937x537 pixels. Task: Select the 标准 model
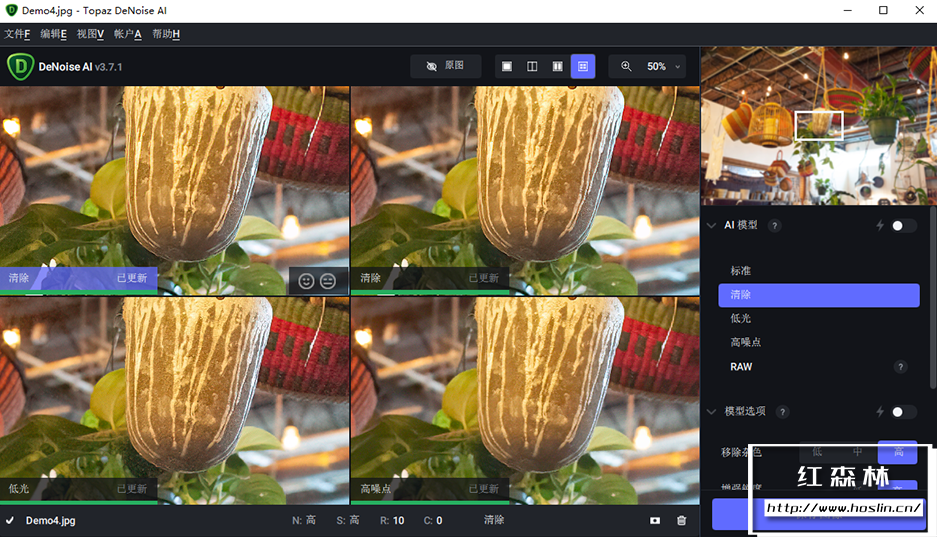click(819, 271)
